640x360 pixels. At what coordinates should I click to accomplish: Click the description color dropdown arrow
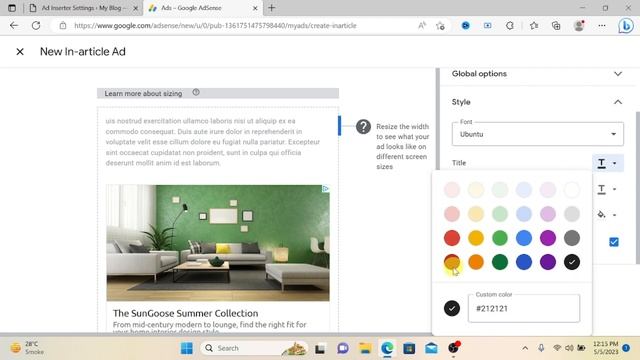coord(615,189)
